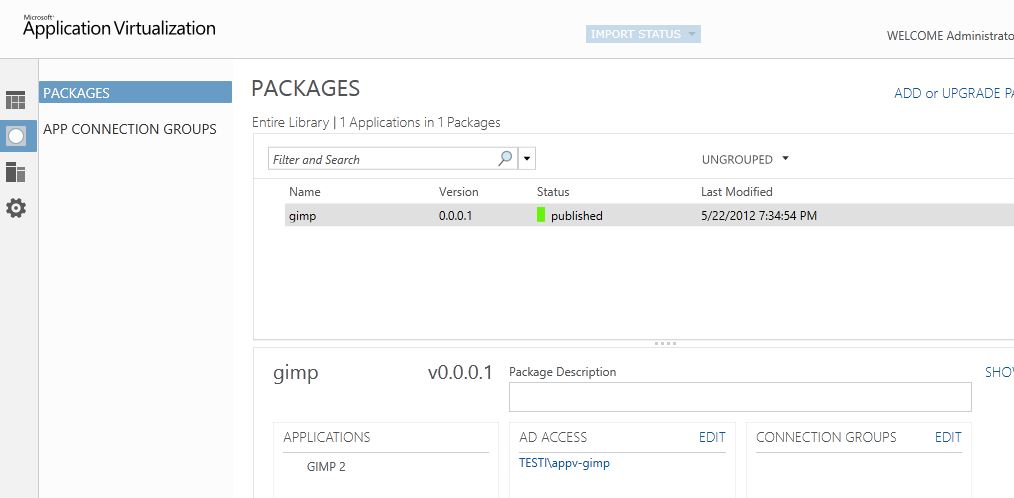The width and height of the screenshot is (1014, 498).
Task: Open the IMPORT STATUS dropdown
Action: tap(643, 34)
